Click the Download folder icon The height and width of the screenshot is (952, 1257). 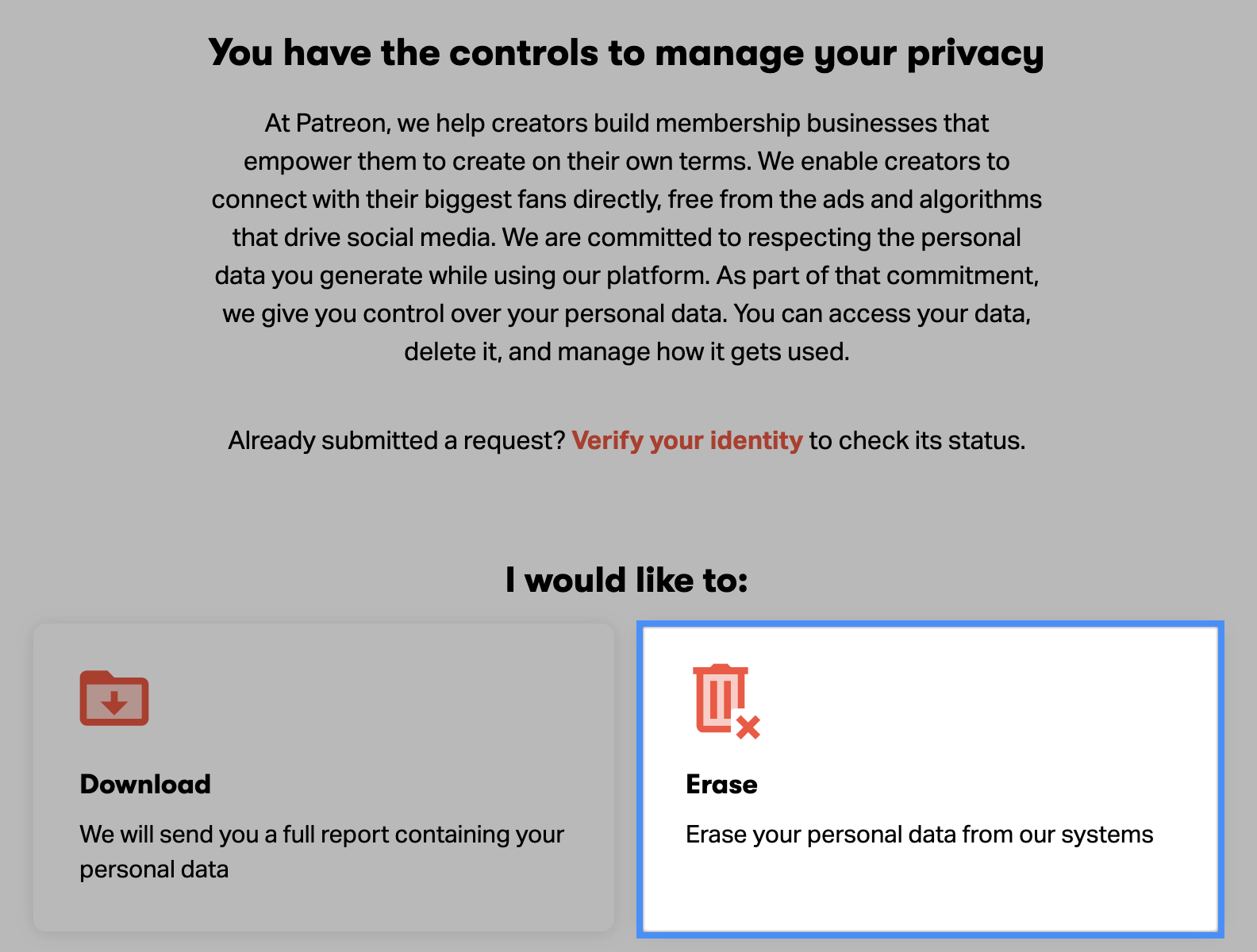pos(114,698)
